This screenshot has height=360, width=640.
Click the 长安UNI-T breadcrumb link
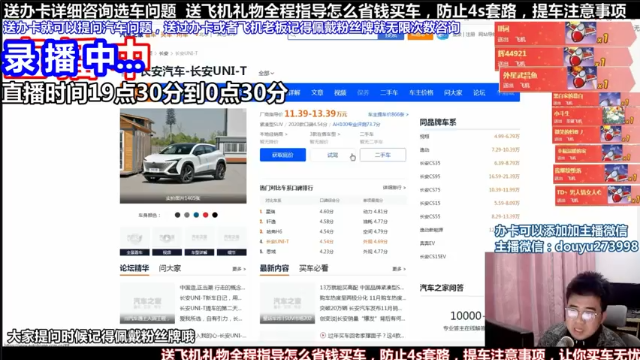tap(187, 53)
